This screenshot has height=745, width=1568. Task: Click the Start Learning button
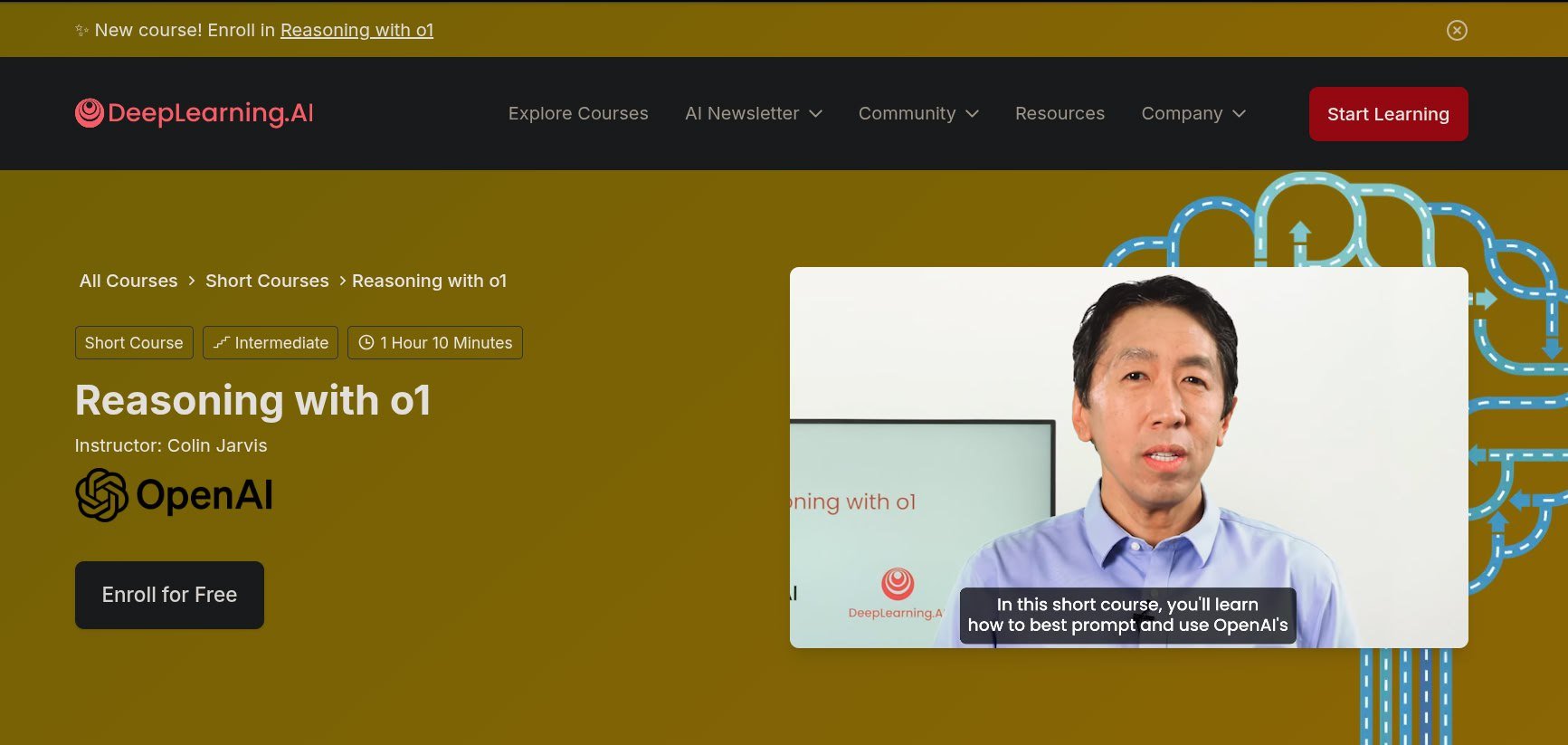point(1388,114)
